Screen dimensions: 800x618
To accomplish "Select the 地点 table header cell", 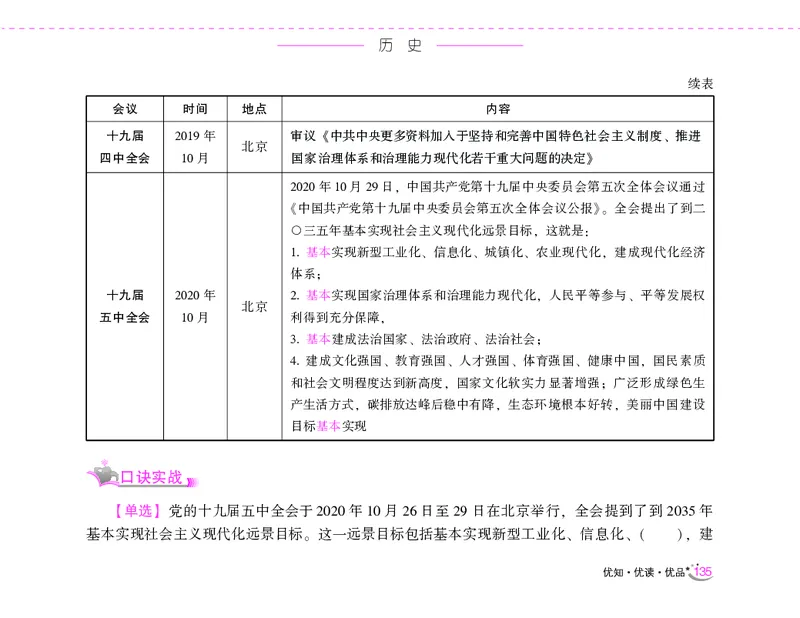I will click(254, 110).
